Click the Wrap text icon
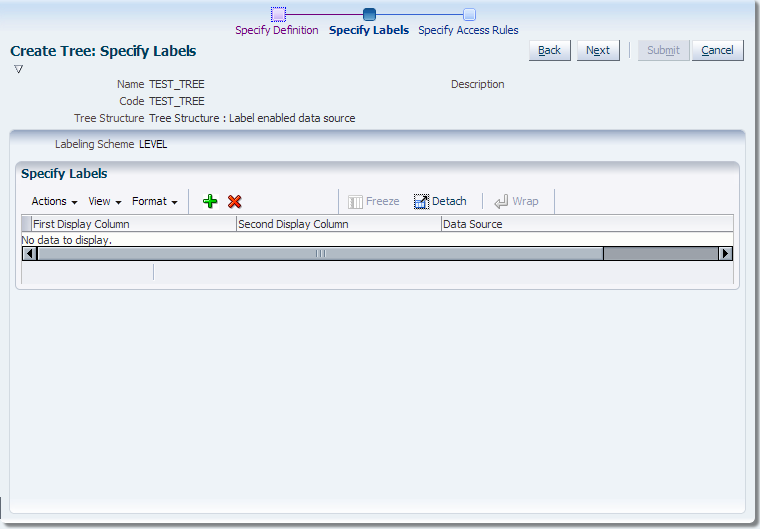The image size is (760, 529). pyautogui.click(x=501, y=201)
